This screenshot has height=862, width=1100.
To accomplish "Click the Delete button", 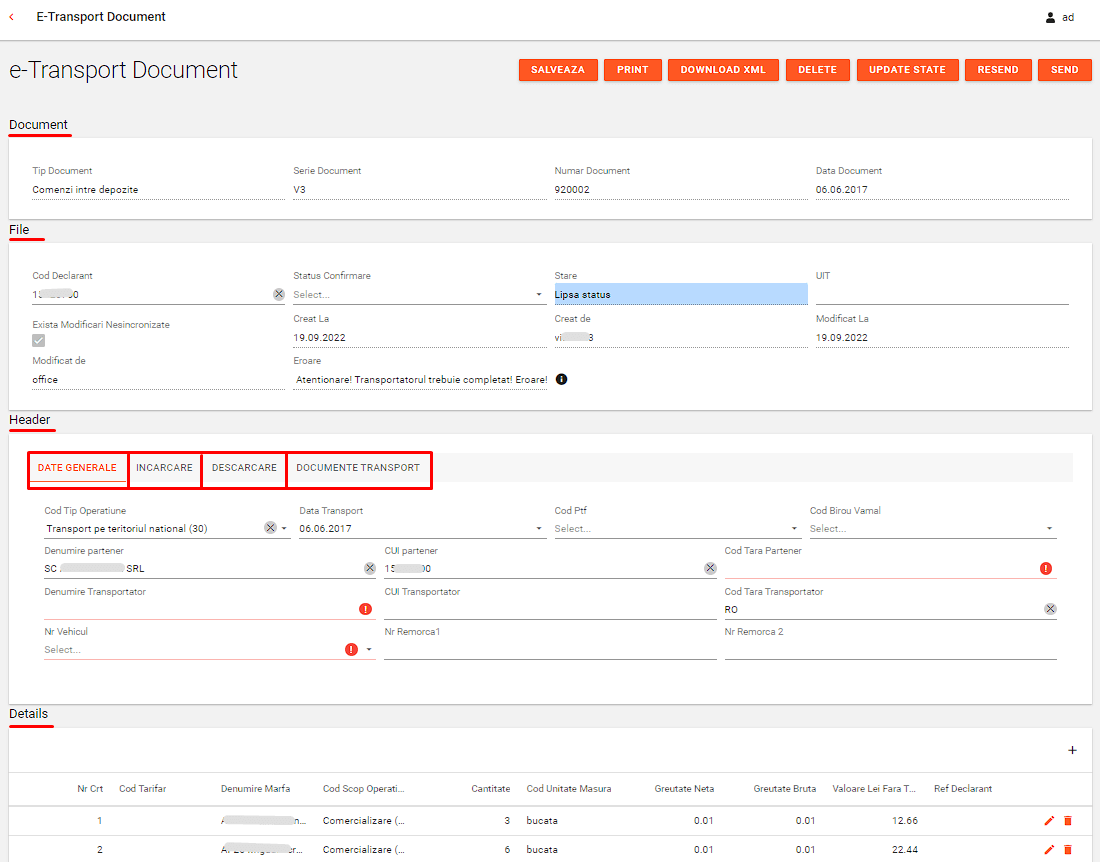I will [x=817, y=69].
